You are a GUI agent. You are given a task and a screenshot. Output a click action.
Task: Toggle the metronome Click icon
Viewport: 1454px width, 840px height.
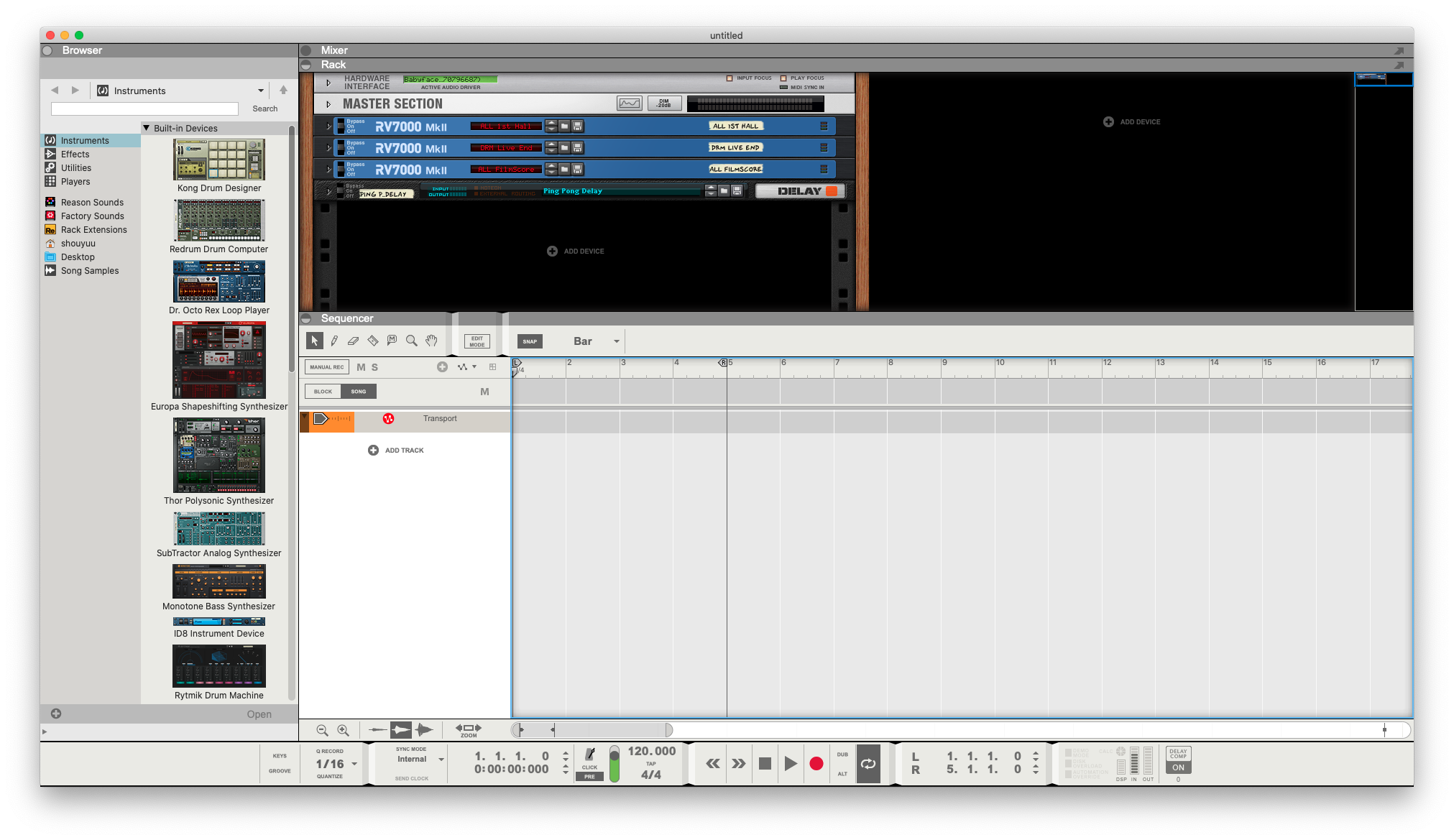tap(590, 754)
